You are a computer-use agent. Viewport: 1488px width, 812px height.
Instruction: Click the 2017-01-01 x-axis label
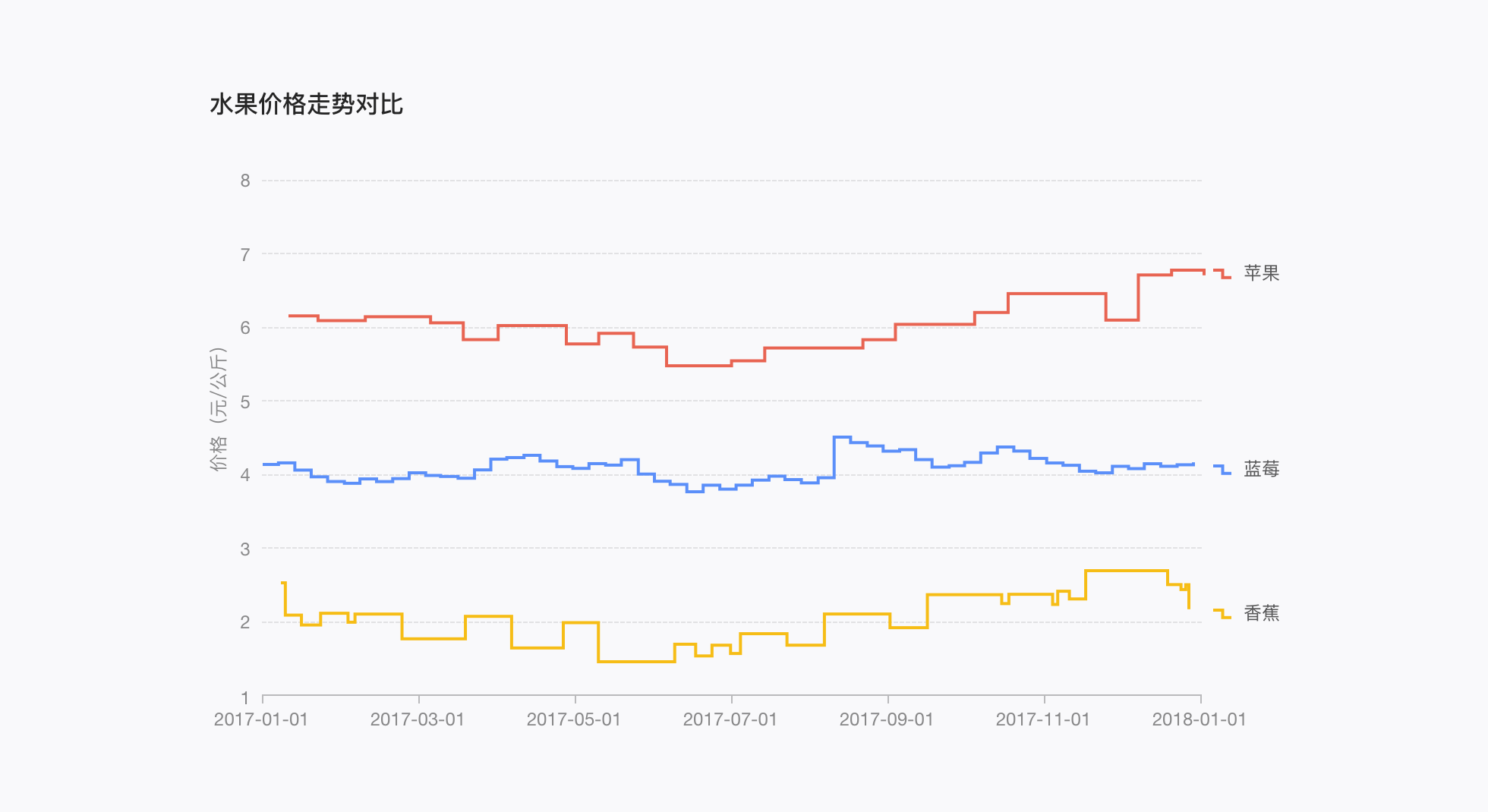(261, 719)
